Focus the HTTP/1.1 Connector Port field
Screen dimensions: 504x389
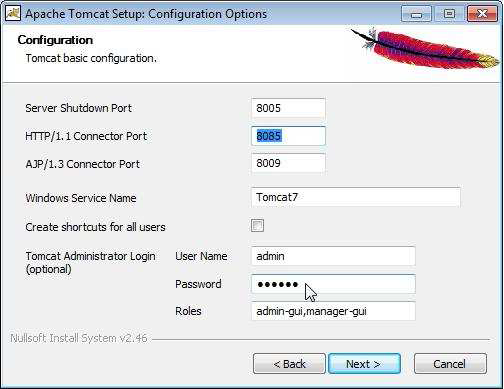[x=288, y=136]
